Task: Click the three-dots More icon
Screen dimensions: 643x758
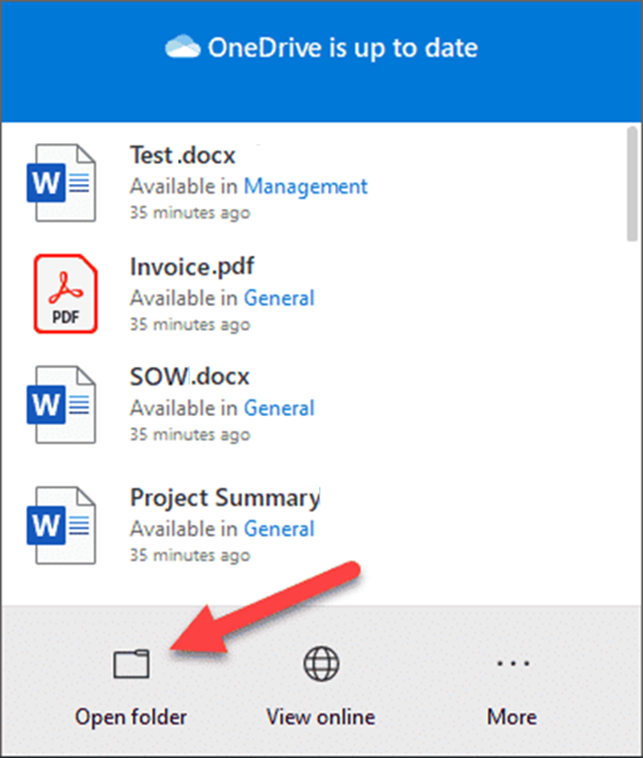Action: (513, 663)
